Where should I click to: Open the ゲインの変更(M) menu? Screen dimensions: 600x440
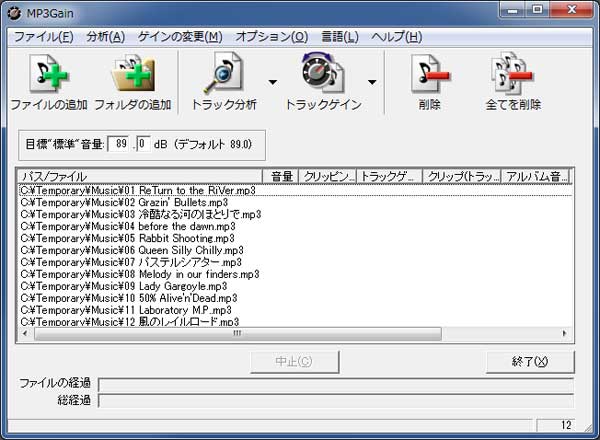click(180, 37)
